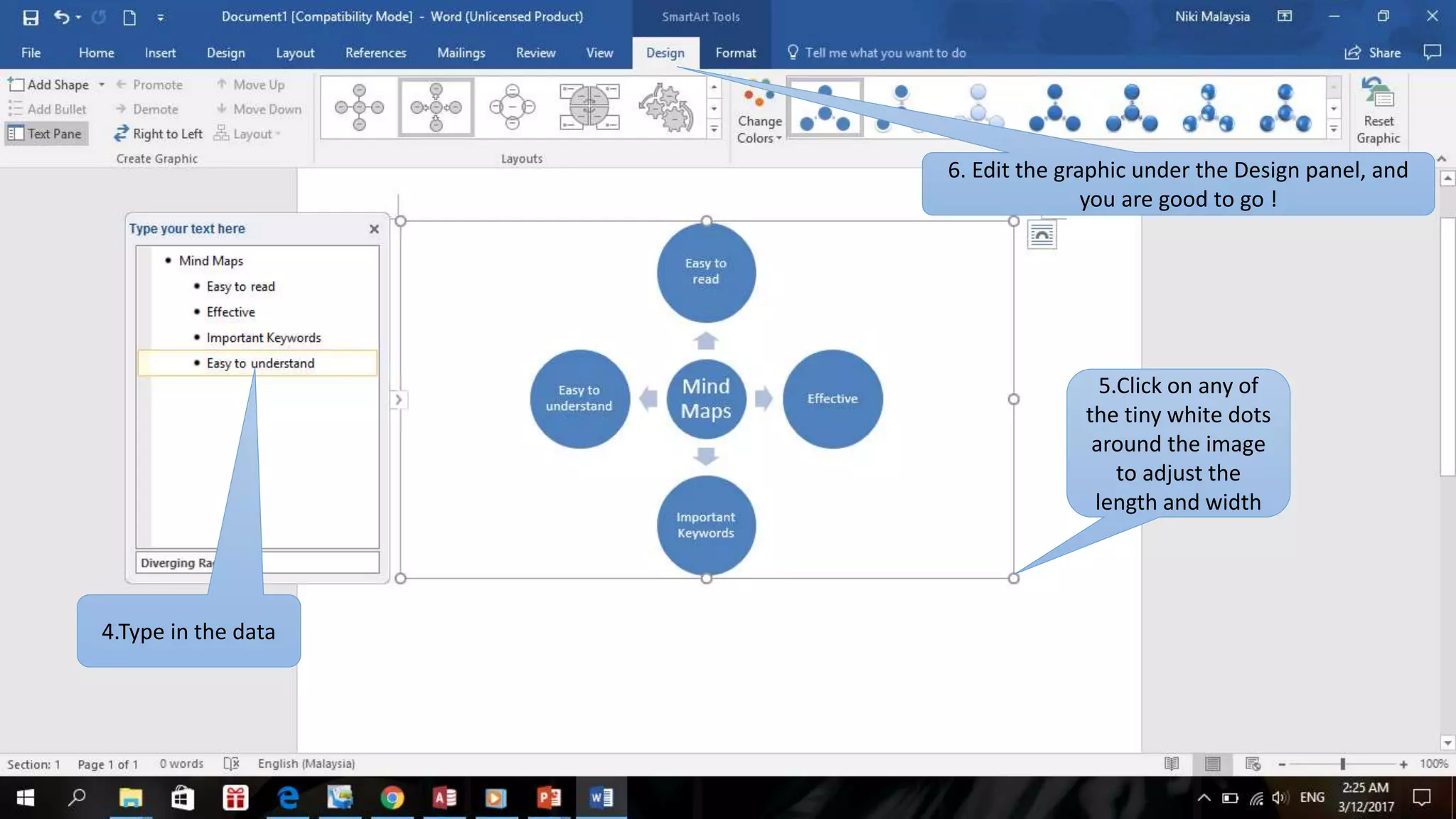
Task: Click the Save icon in title bar
Action: pyautogui.click(x=30, y=17)
